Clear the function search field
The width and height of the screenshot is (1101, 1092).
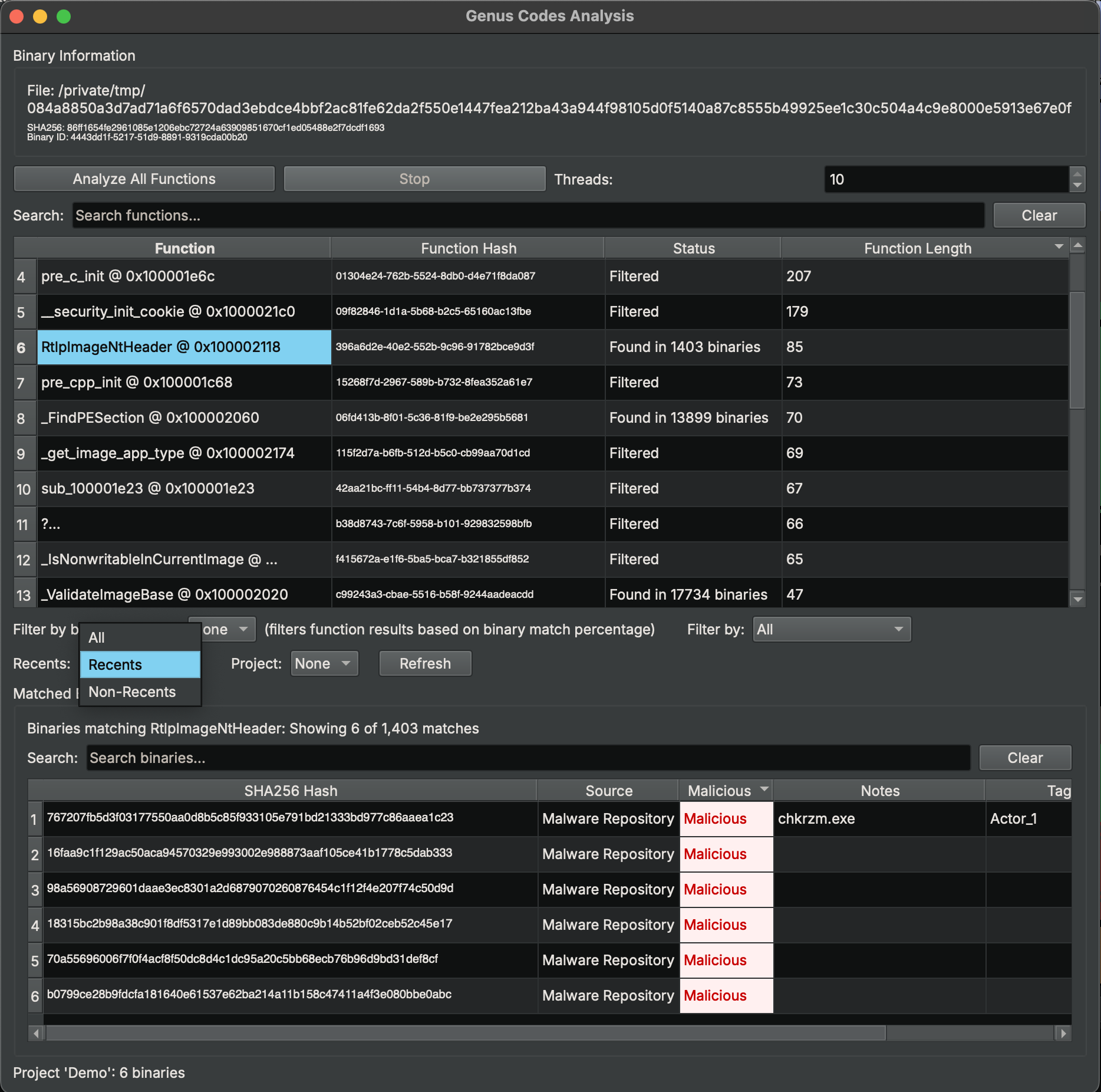coord(1039,215)
